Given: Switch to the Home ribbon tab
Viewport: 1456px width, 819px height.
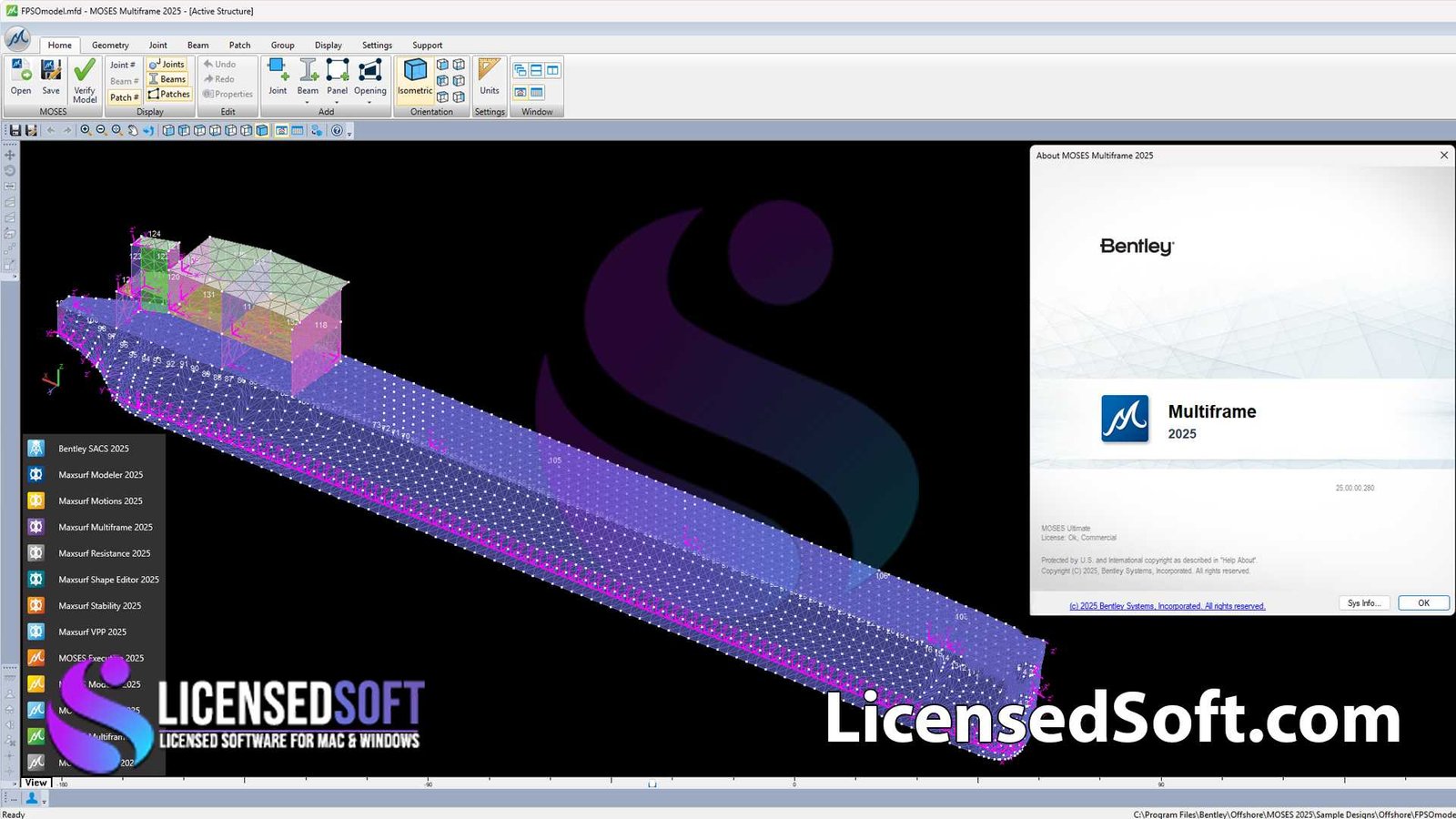Looking at the screenshot, I should (x=60, y=45).
